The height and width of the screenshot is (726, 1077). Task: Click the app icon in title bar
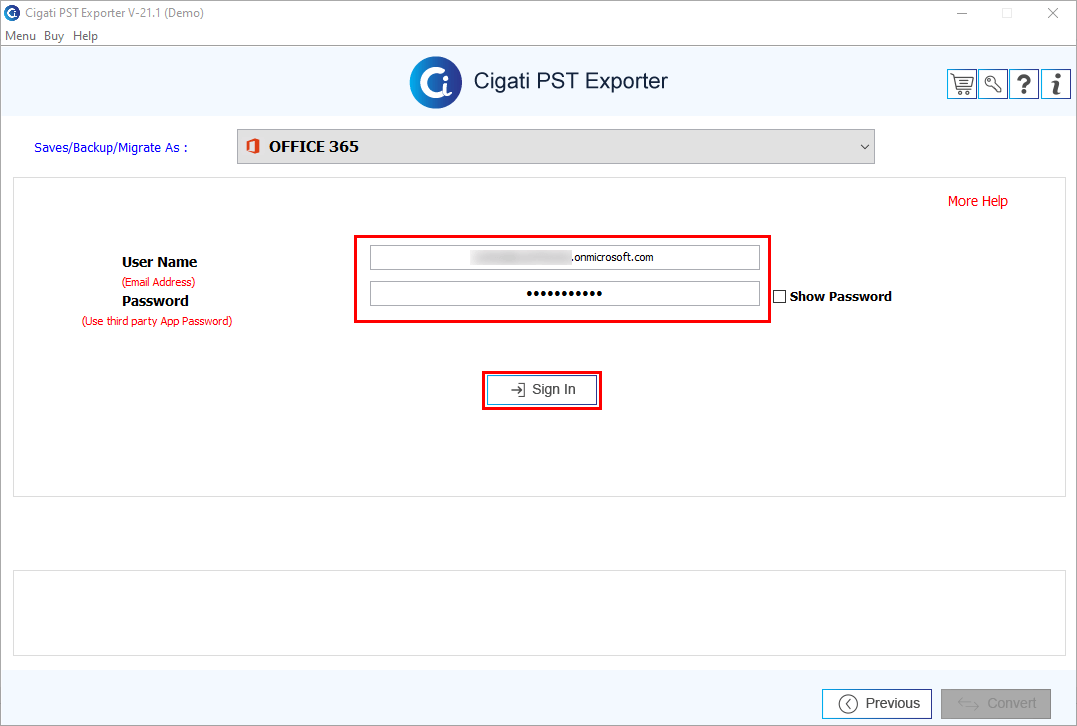click(12, 13)
